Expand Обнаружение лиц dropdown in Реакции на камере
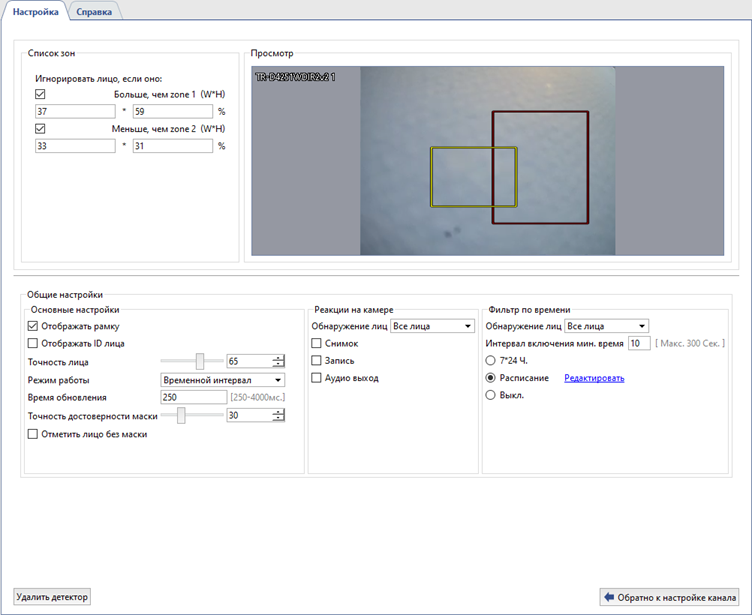 point(431,326)
